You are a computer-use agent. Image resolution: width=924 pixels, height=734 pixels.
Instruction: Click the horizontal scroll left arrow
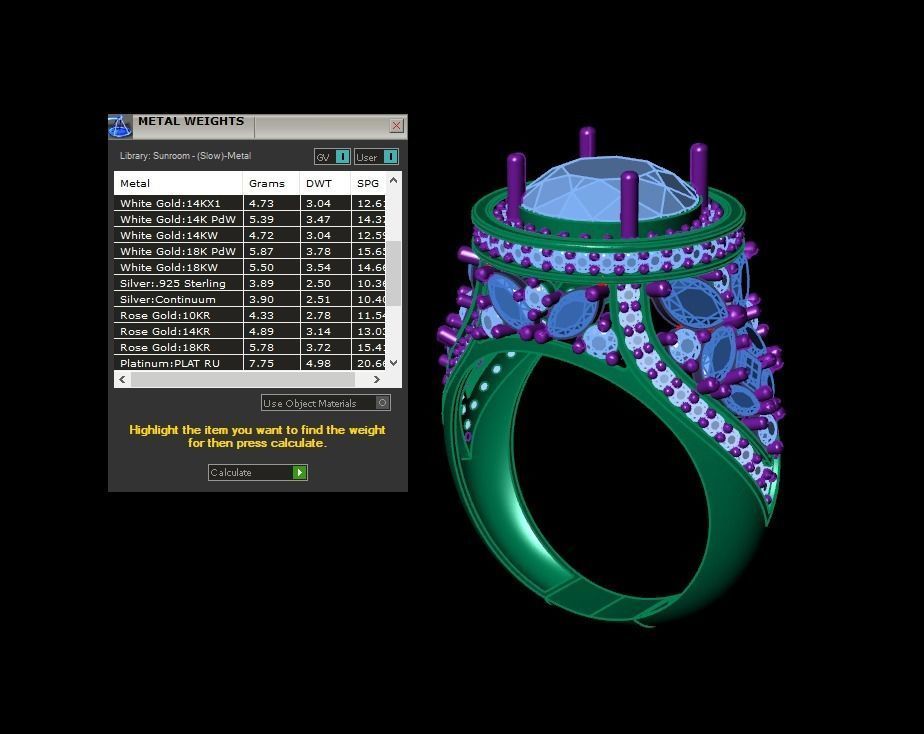click(x=122, y=379)
